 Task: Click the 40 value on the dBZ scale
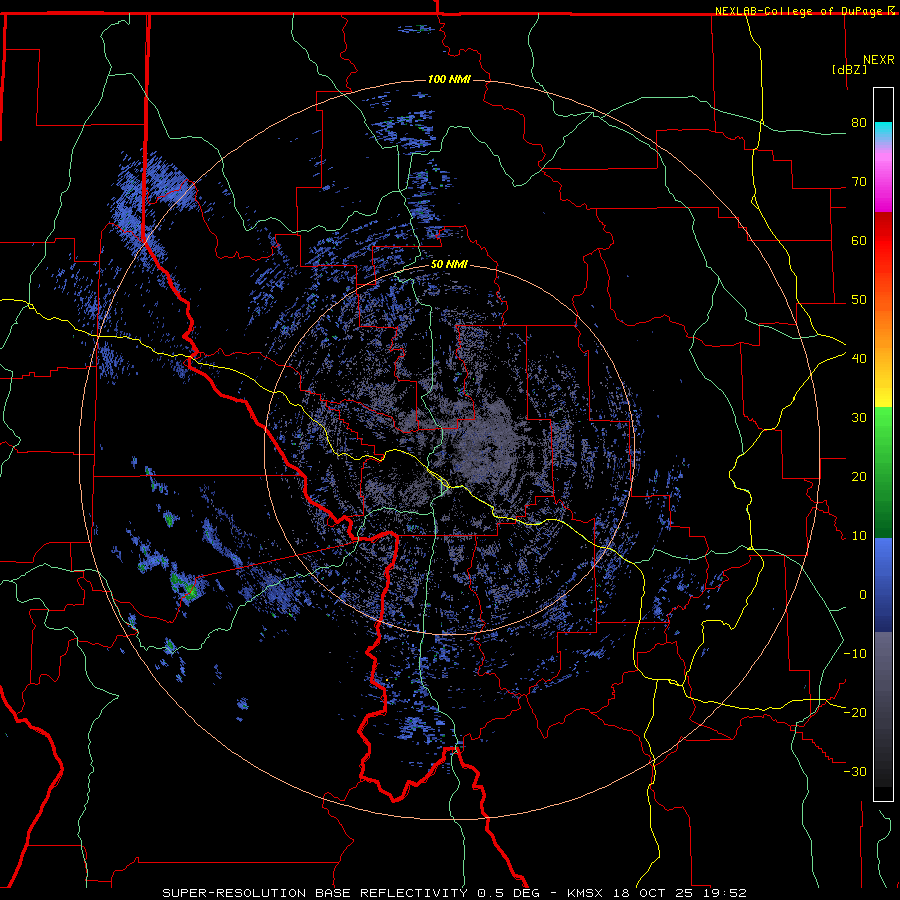tap(859, 359)
